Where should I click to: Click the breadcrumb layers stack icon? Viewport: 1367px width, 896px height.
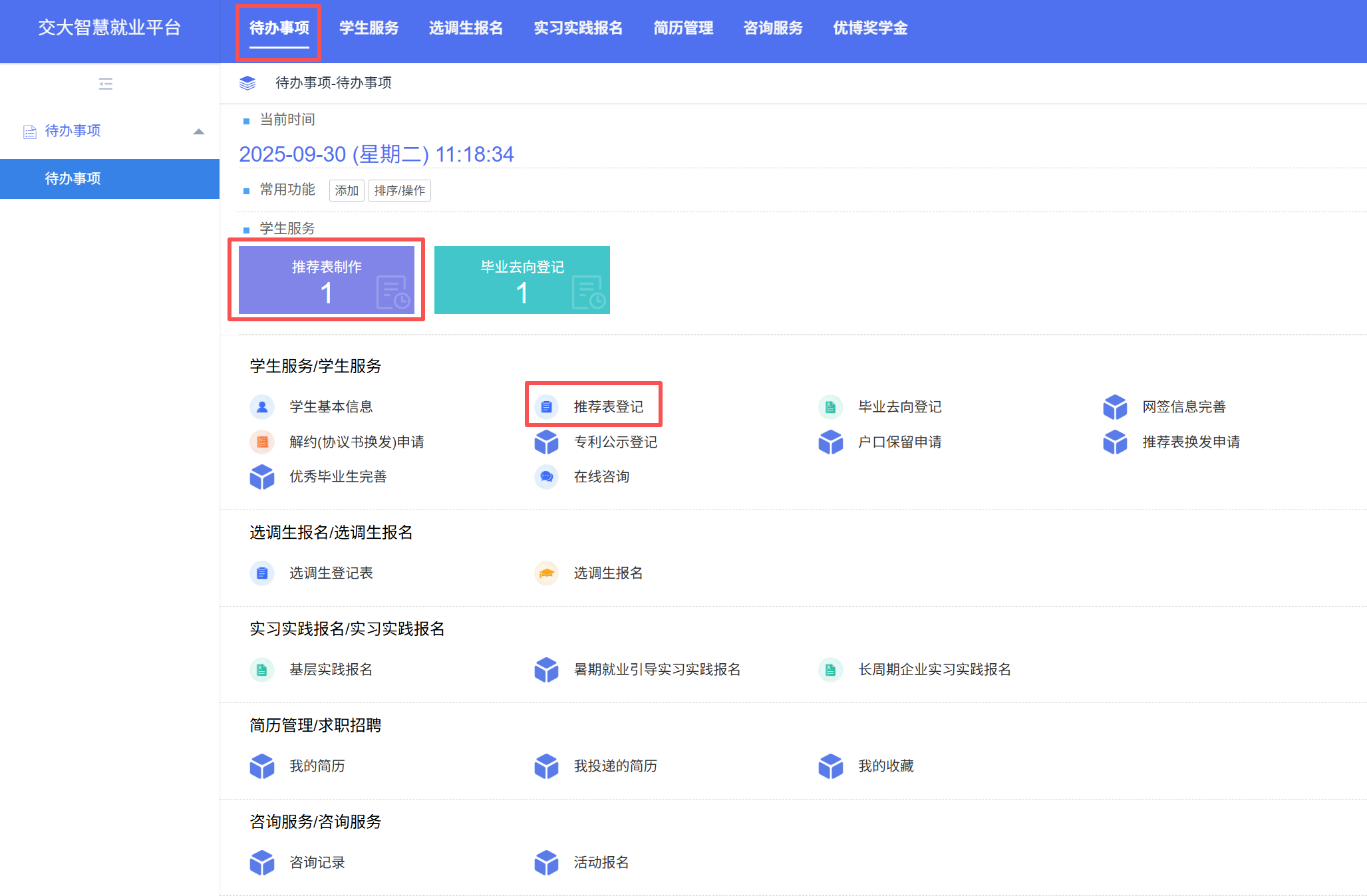[247, 82]
